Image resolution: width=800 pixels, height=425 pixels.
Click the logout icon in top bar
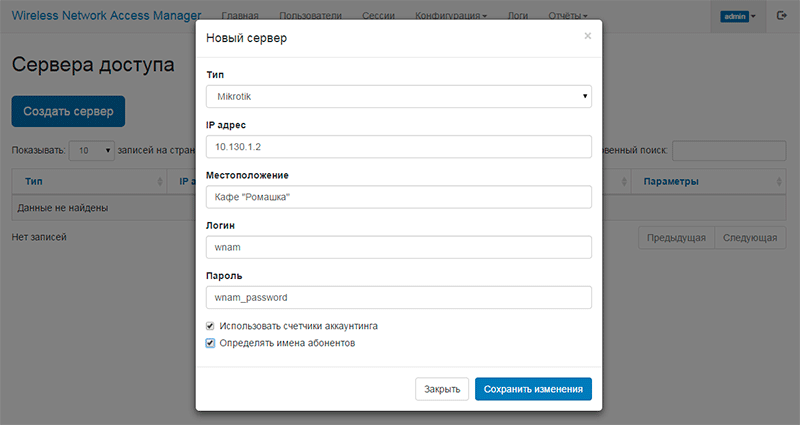pos(781,16)
